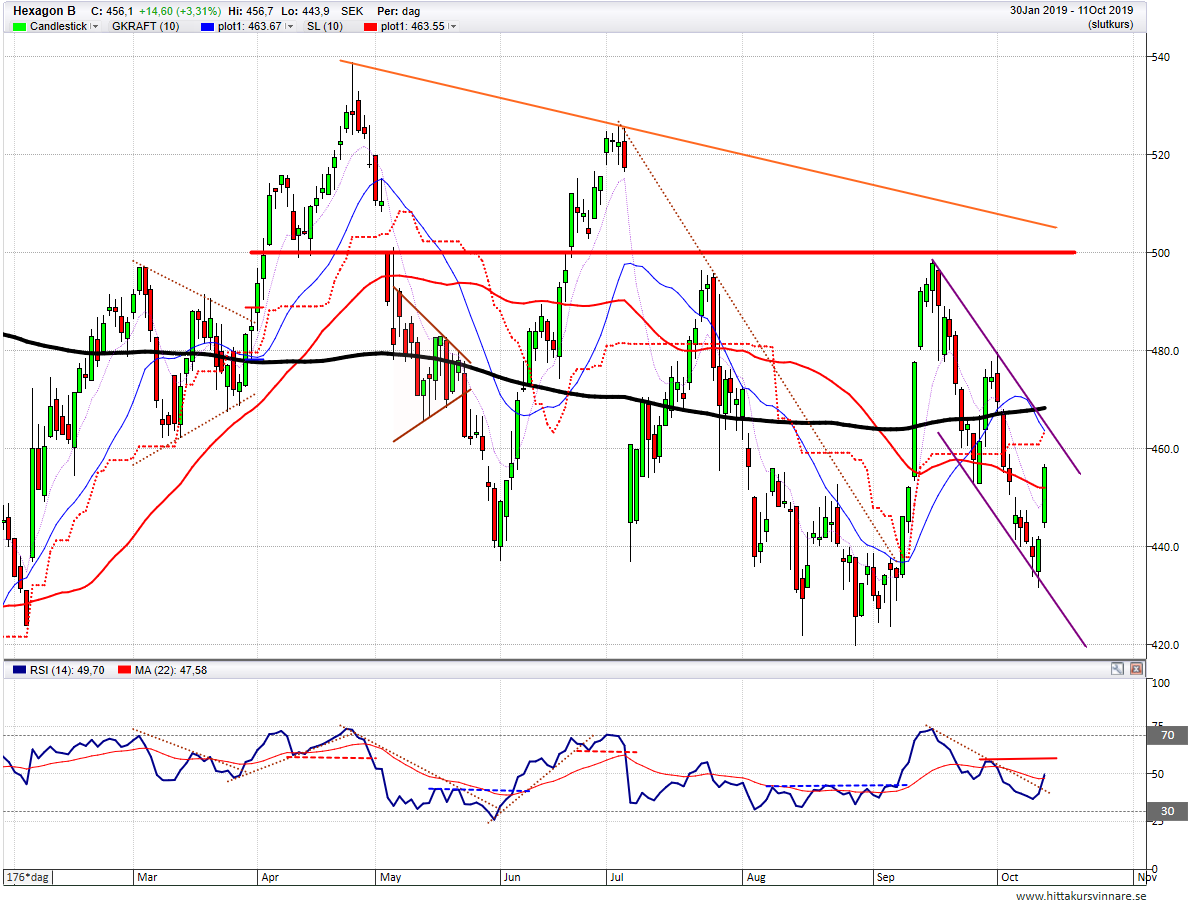Click the Per: dag period label

(x=399, y=11)
